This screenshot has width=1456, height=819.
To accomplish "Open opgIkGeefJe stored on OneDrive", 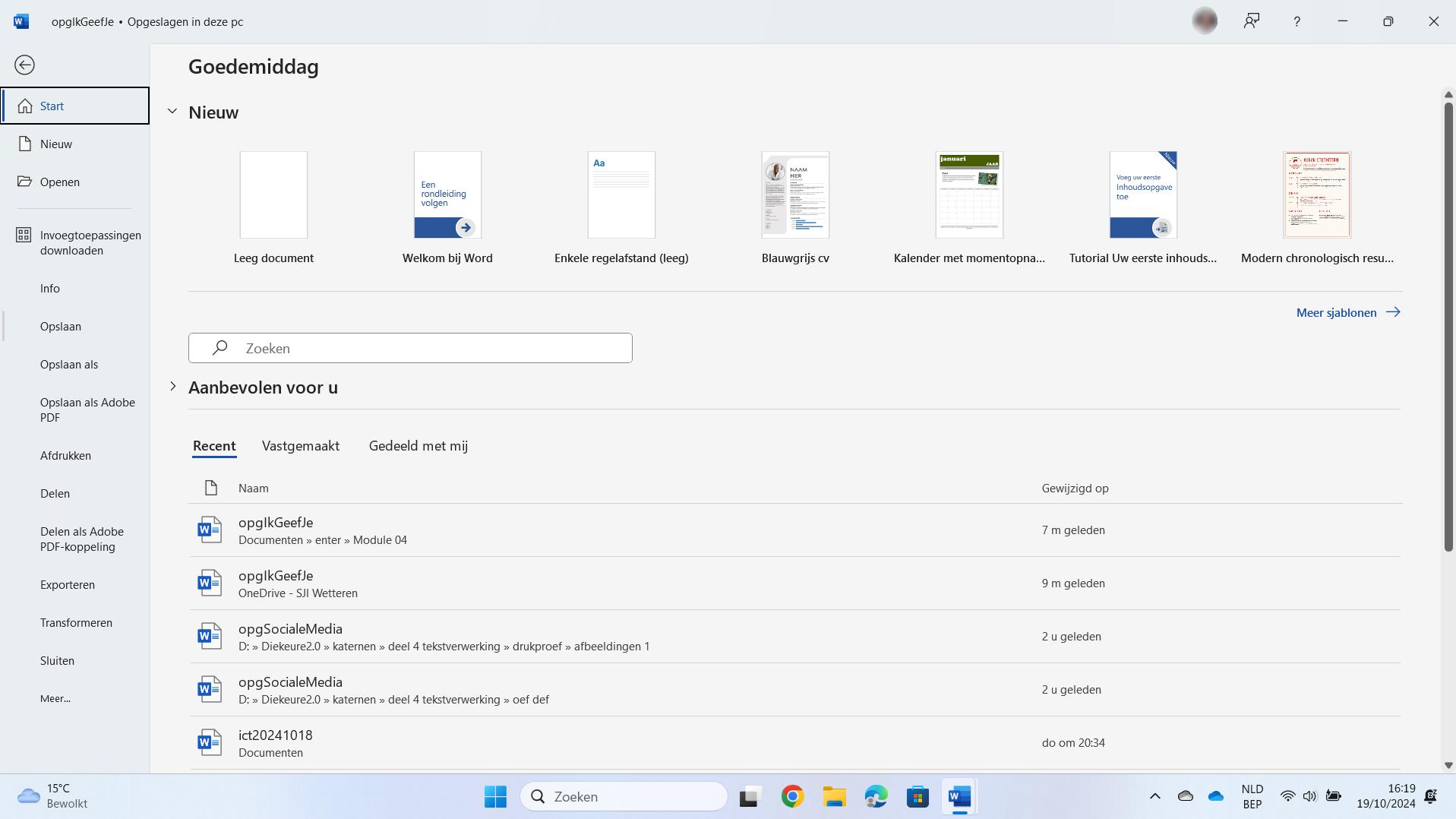I will 795,583.
